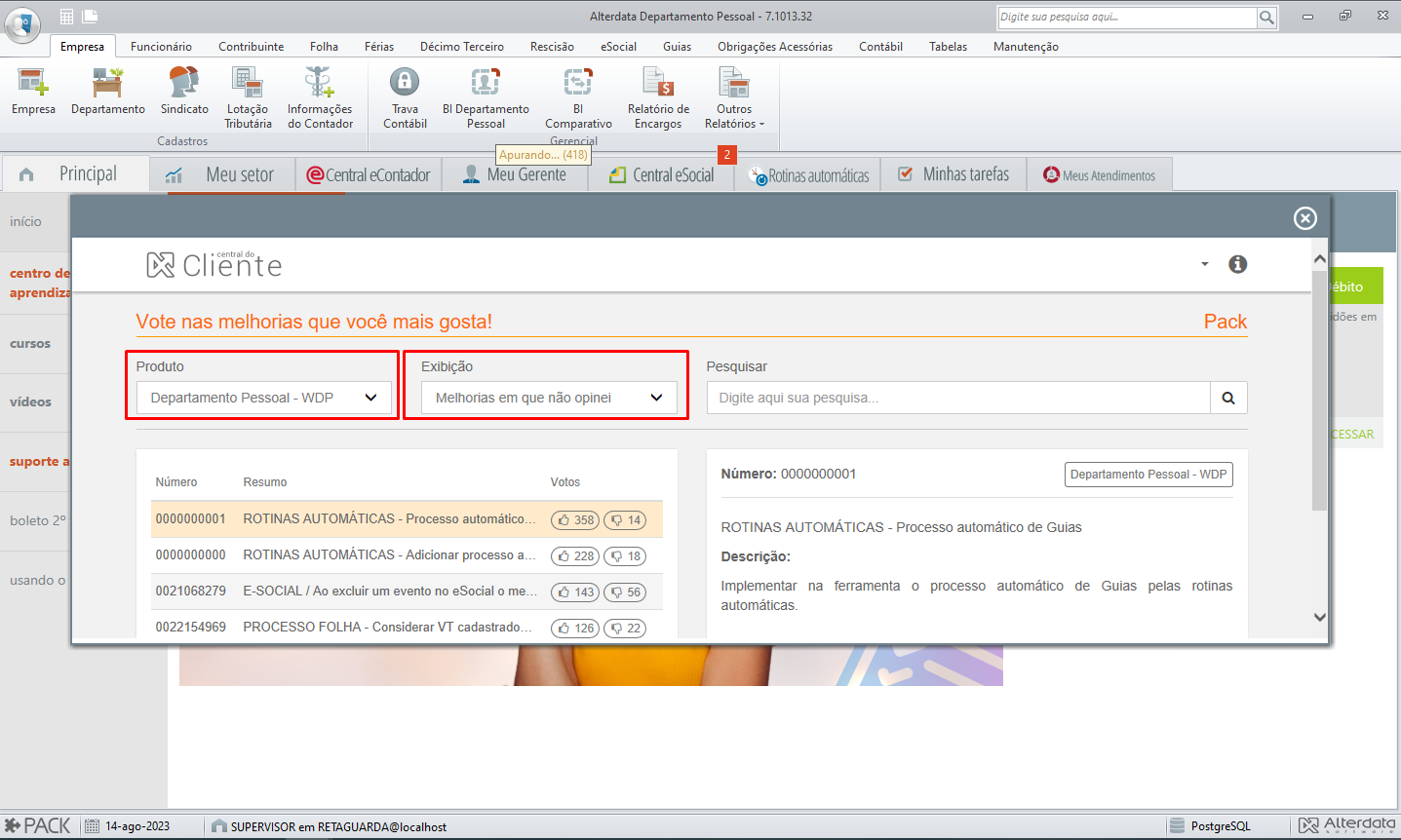The height and width of the screenshot is (840, 1401).
Task: Thumbs down improvement 0021068279
Action: coord(625,592)
